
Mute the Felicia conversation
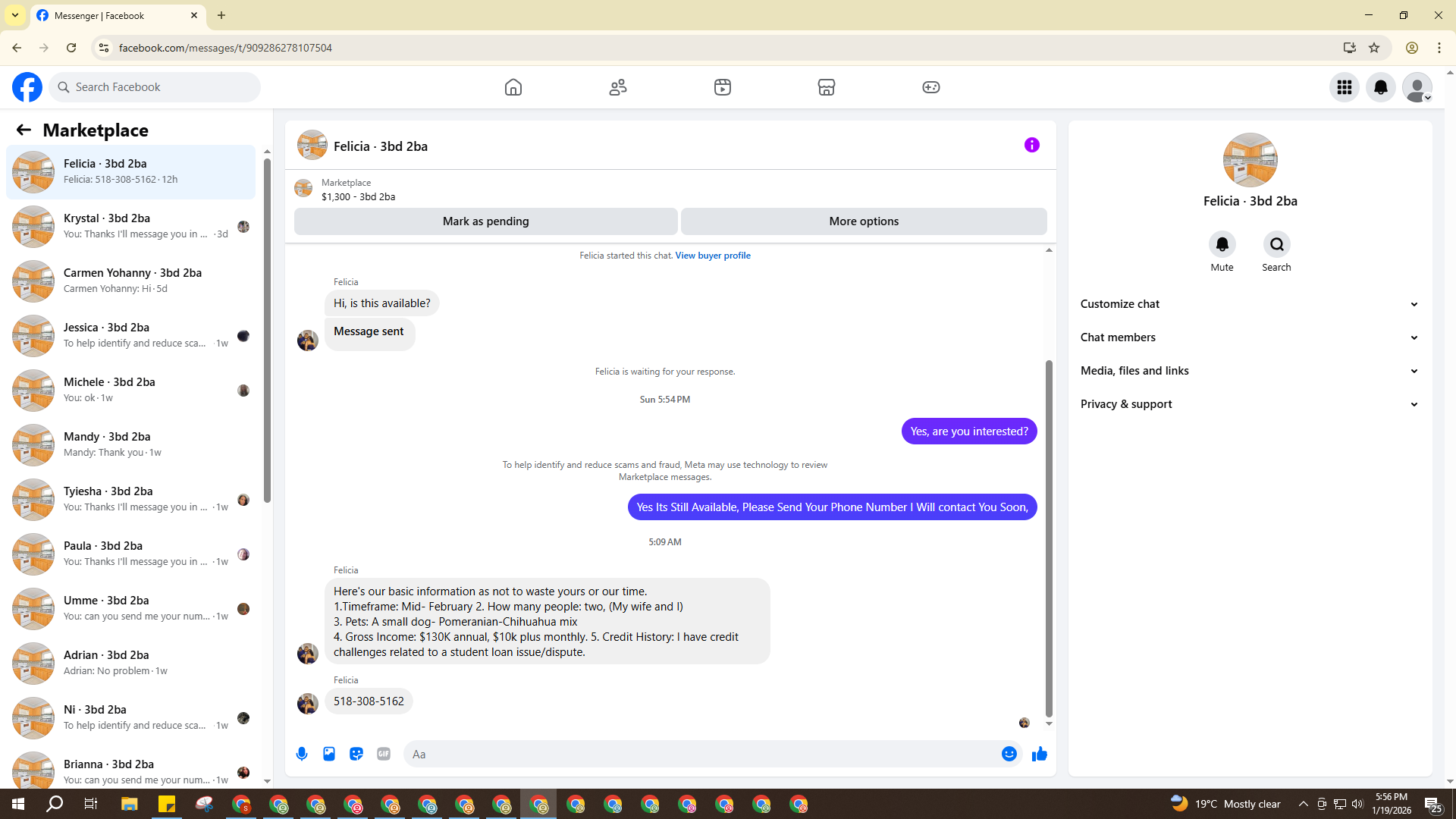point(1222,245)
